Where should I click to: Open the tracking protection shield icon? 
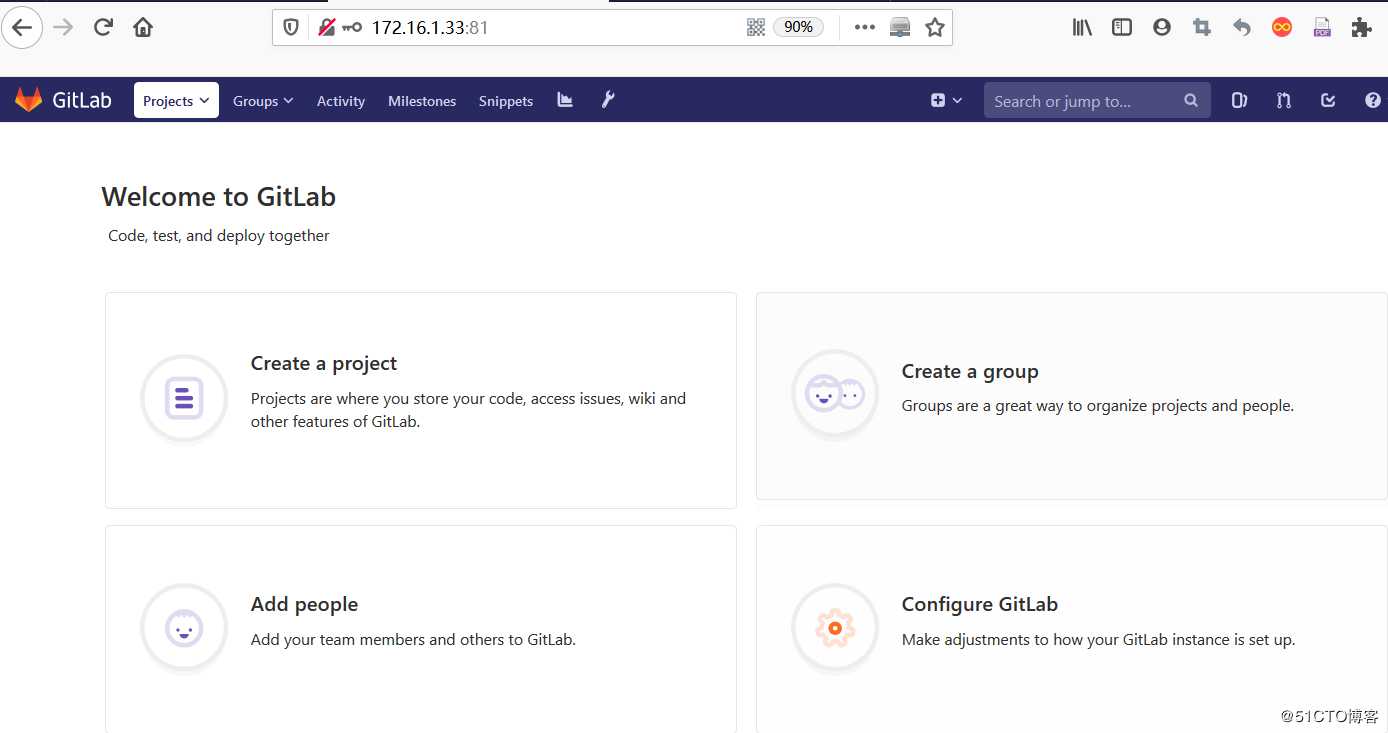(x=291, y=27)
